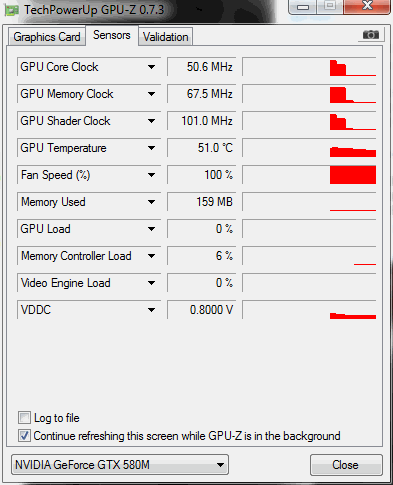Click the GPU Temperature history graph
This screenshot has width=393, height=485.
(x=309, y=148)
